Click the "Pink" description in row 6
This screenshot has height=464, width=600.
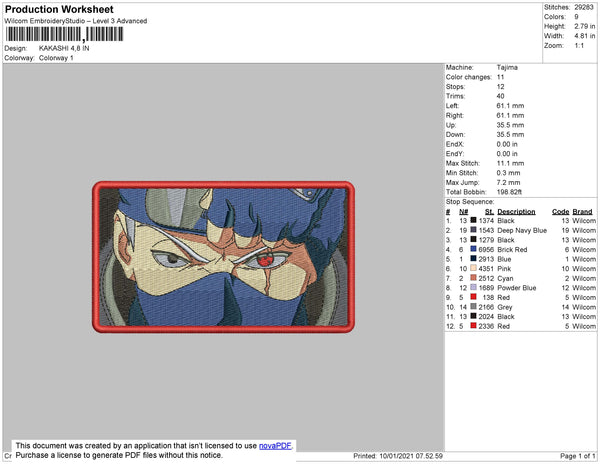[x=504, y=269]
